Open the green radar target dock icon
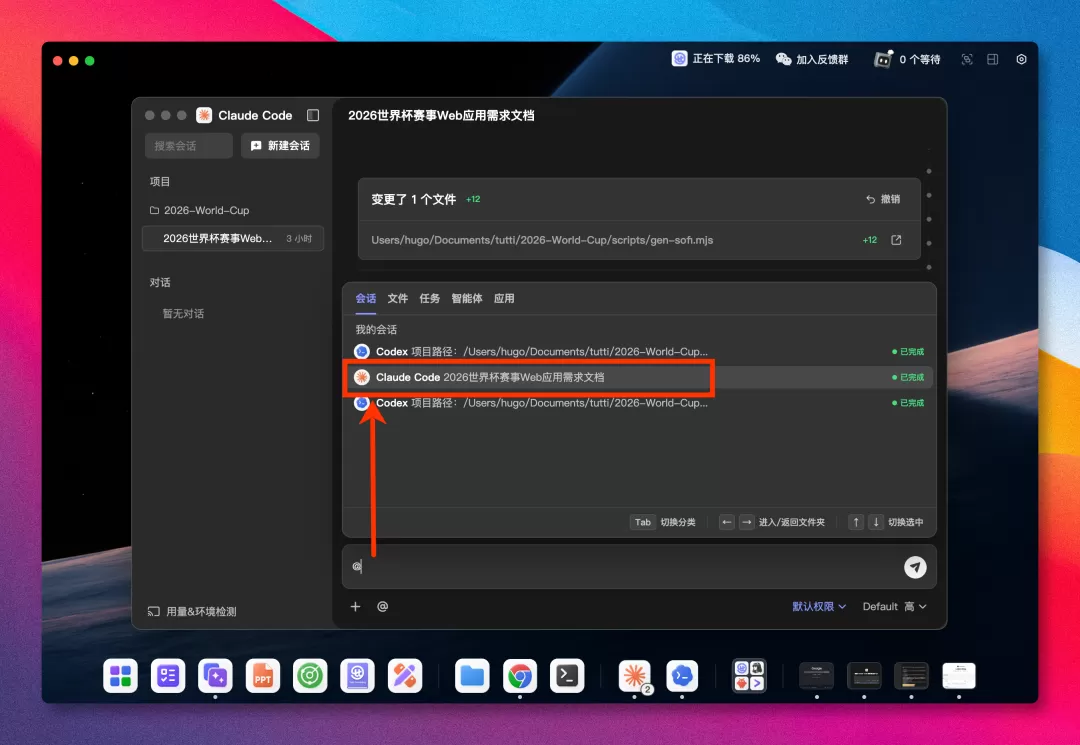 [x=310, y=675]
